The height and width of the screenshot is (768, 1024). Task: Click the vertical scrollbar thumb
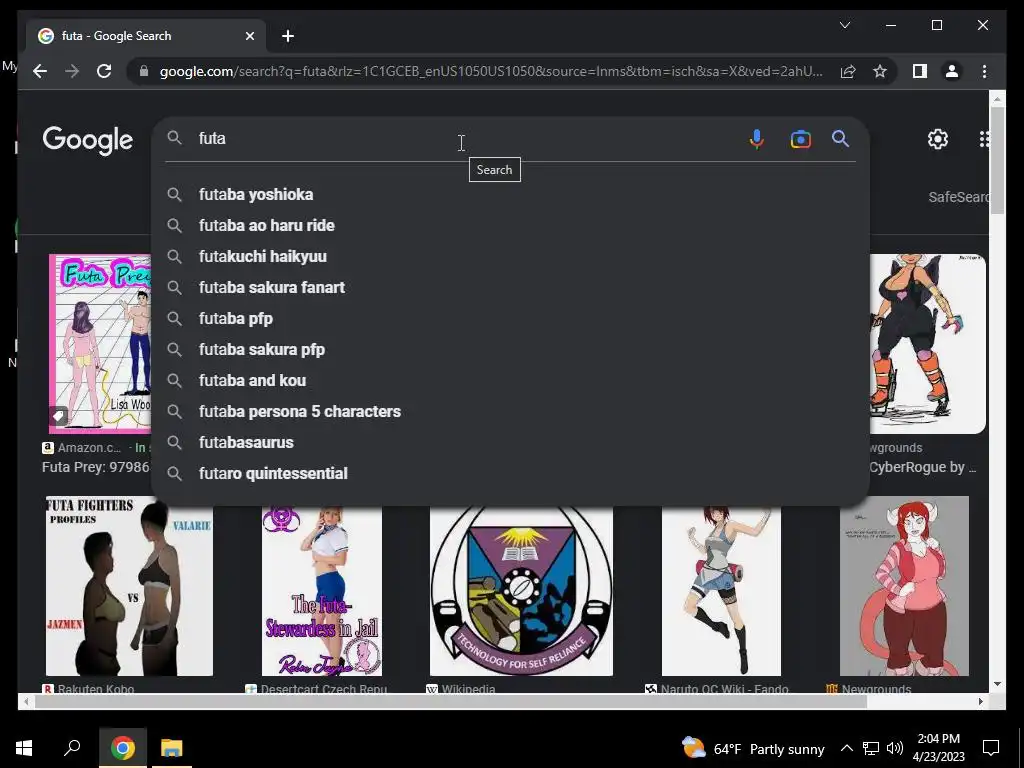pos(997,160)
